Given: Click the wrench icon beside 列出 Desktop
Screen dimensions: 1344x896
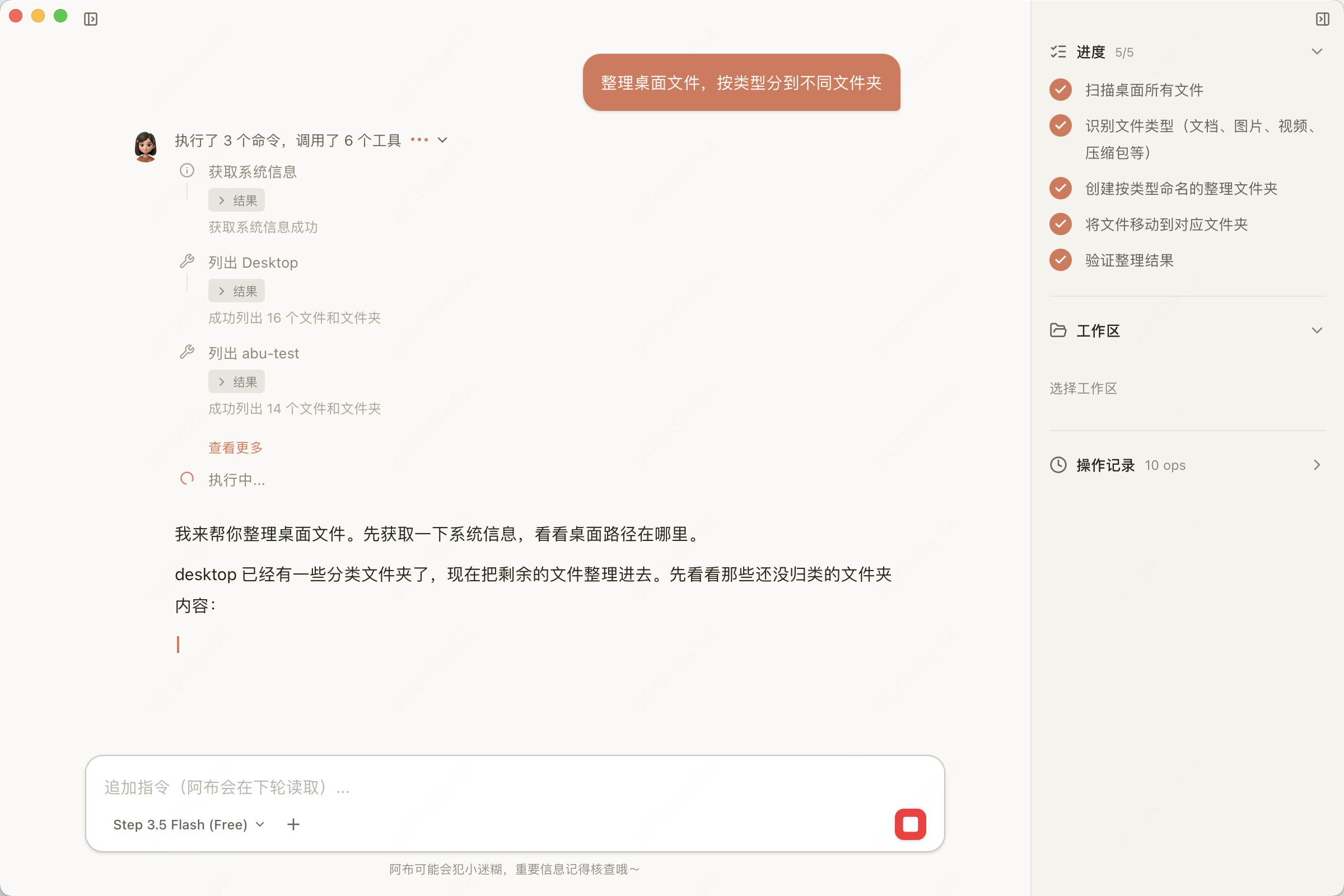Looking at the screenshot, I should pyautogui.click(x=187, y=260).
